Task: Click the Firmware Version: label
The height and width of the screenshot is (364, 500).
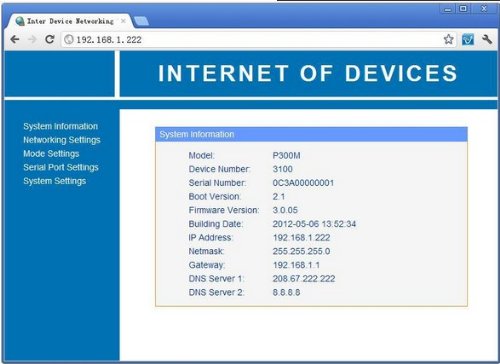Action: [224, 210]
